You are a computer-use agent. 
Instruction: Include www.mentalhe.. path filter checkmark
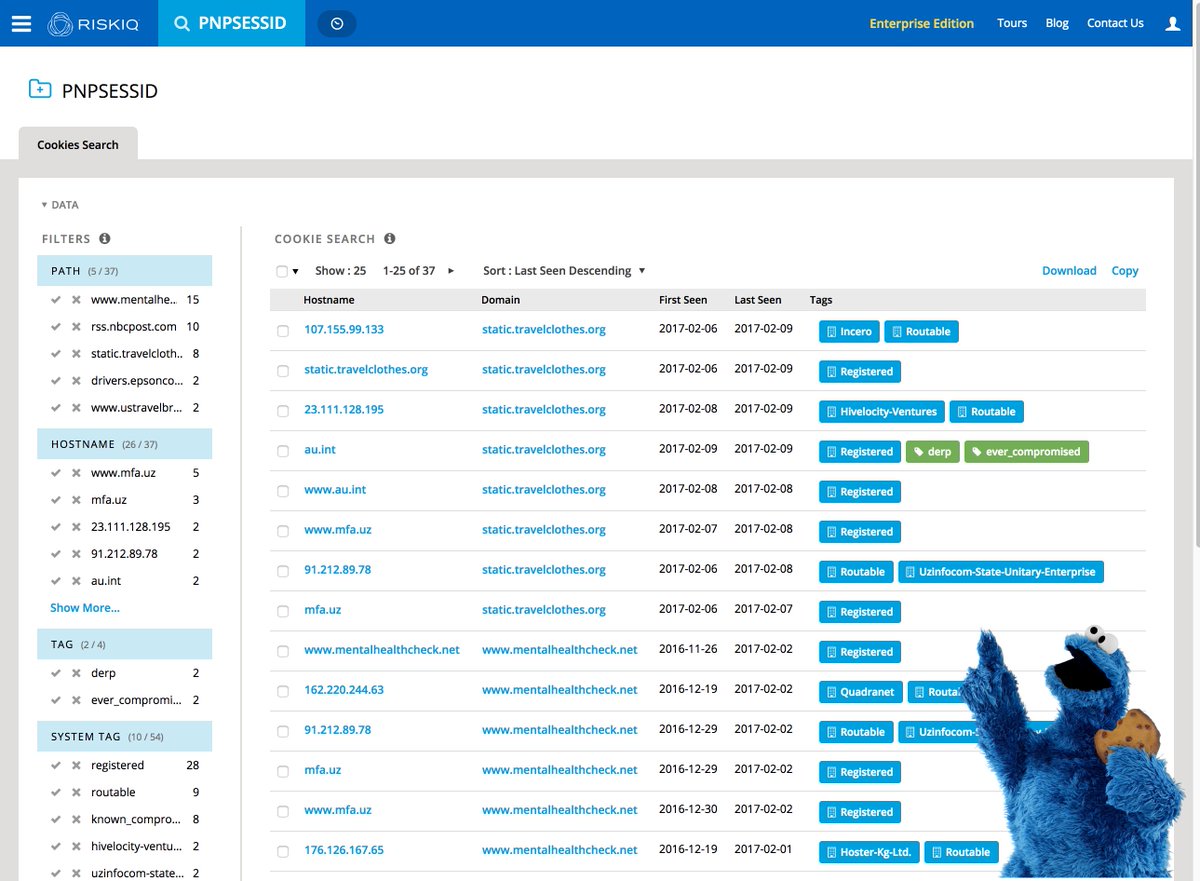(57, 299)
